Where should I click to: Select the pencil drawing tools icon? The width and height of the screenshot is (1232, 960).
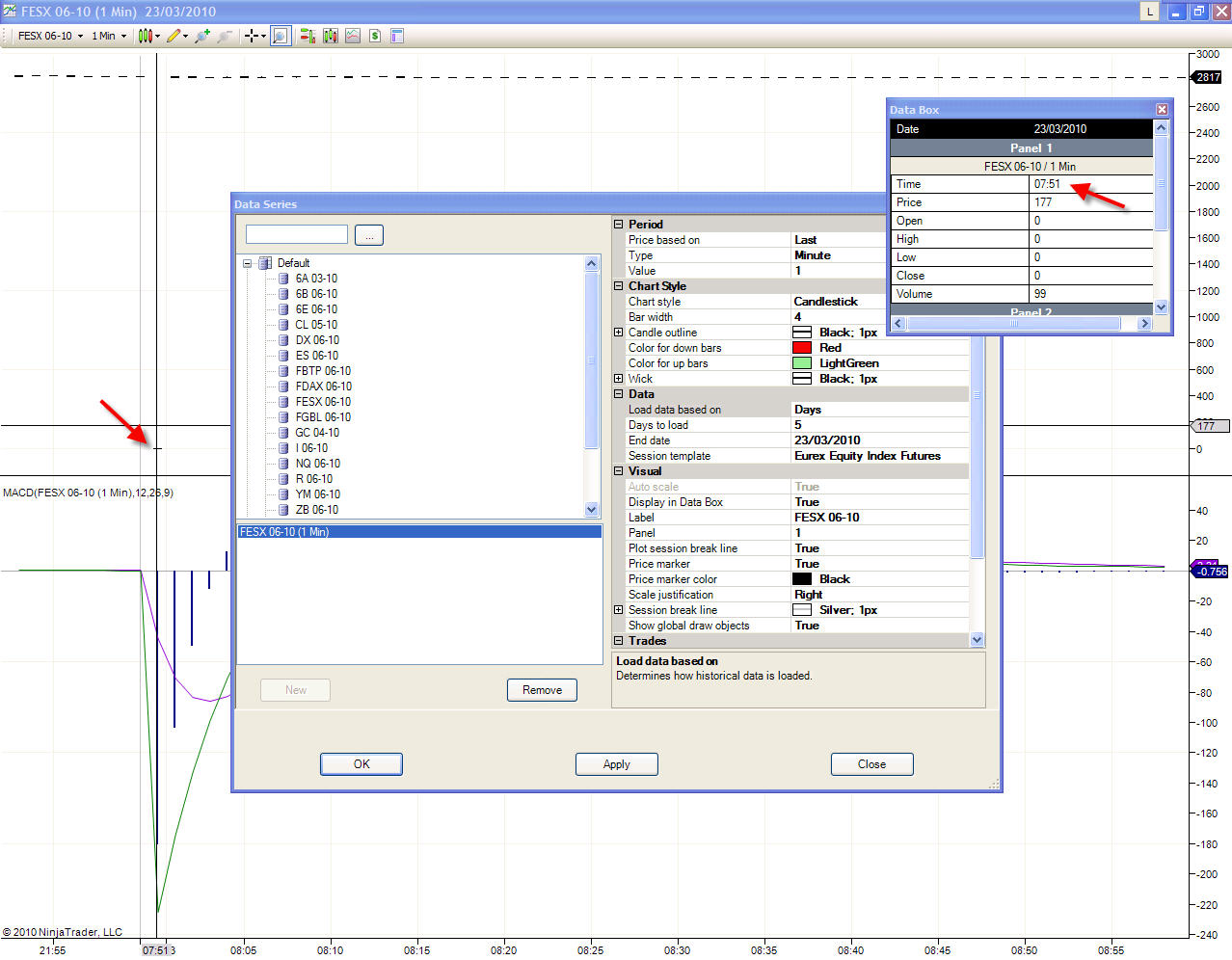(174, 36)
